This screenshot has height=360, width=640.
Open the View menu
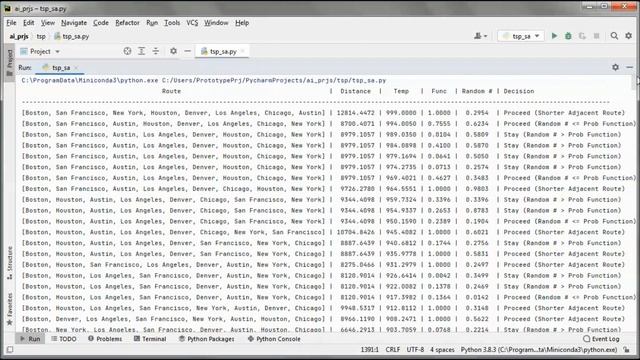point(48,23)
